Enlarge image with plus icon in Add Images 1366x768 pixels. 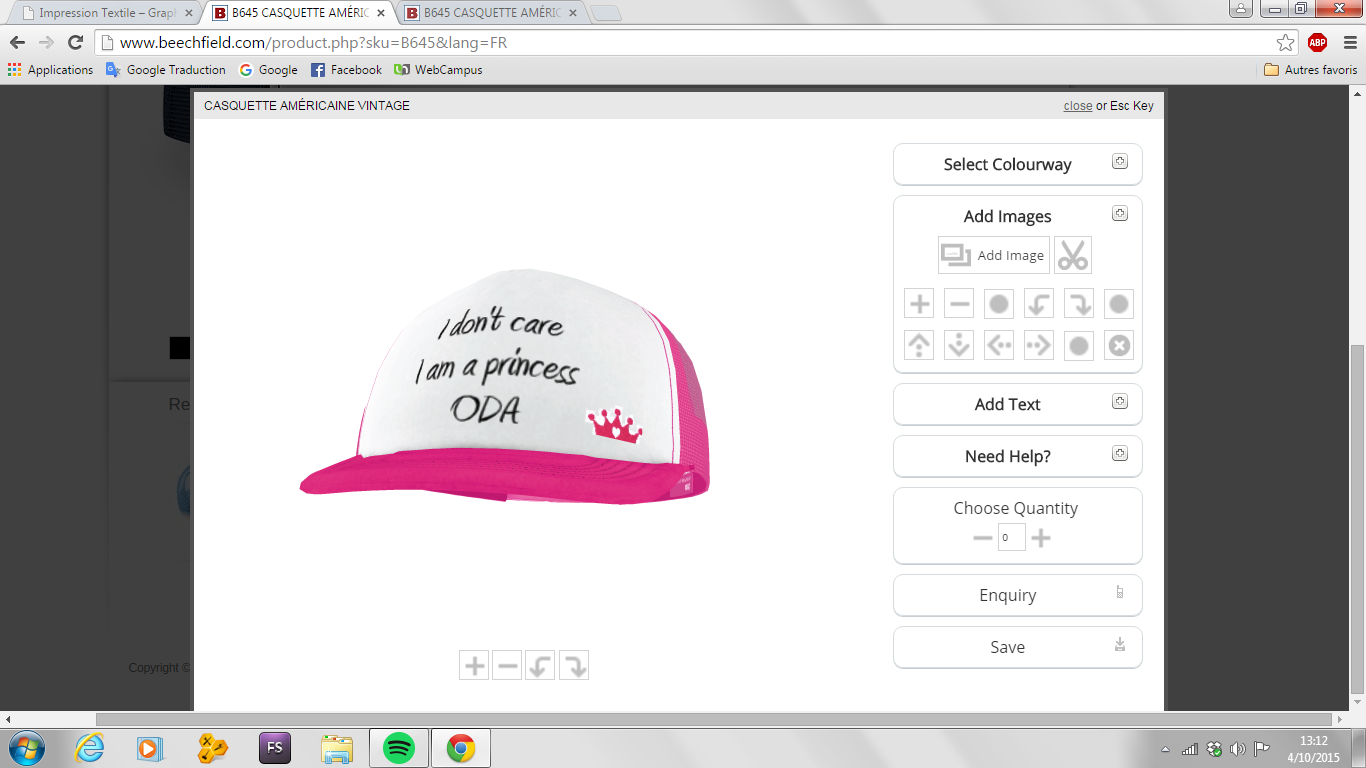(x=919, y=304)
